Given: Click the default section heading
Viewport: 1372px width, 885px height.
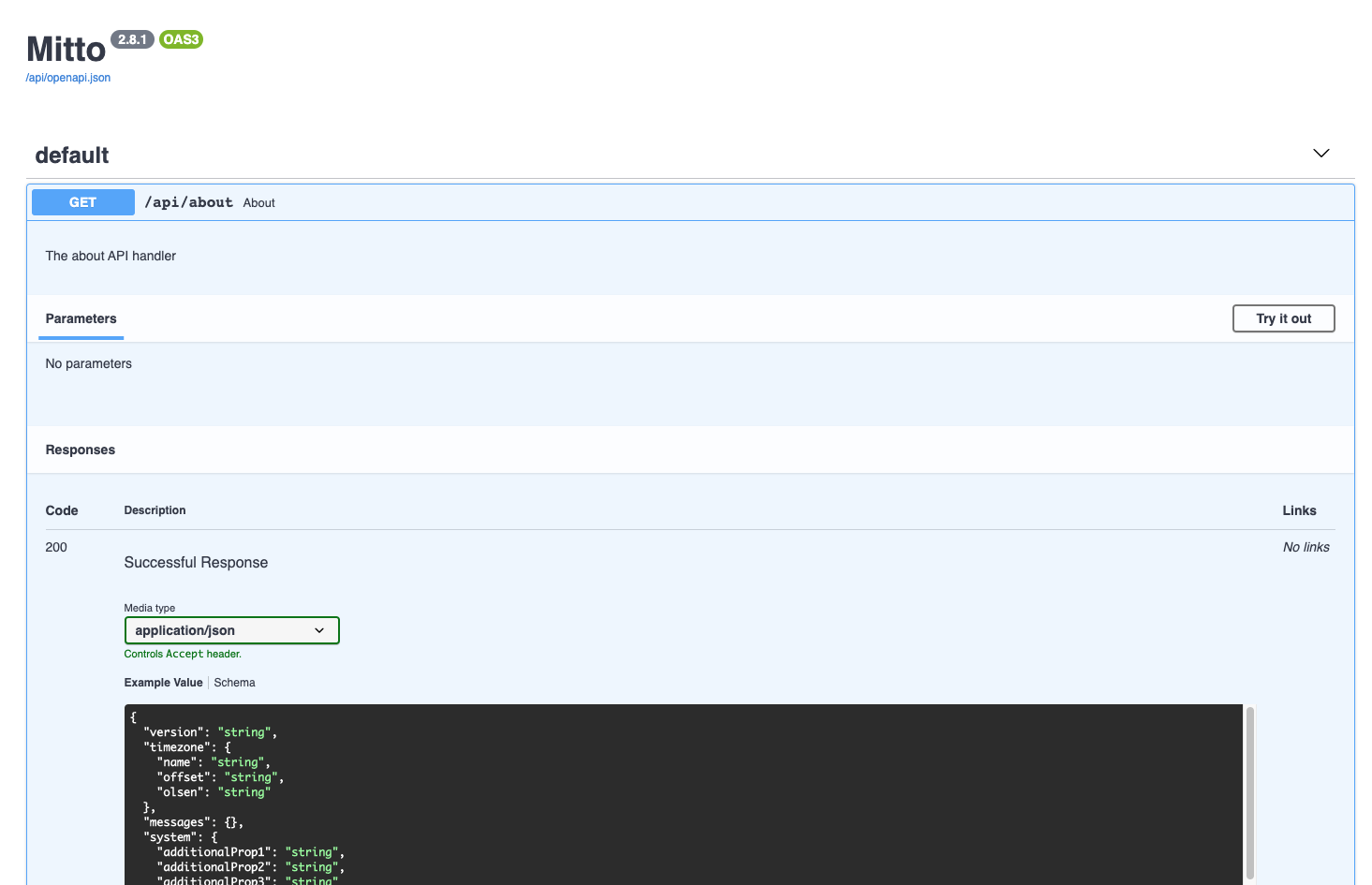Looking at the screenshot, I should [72, 155].
